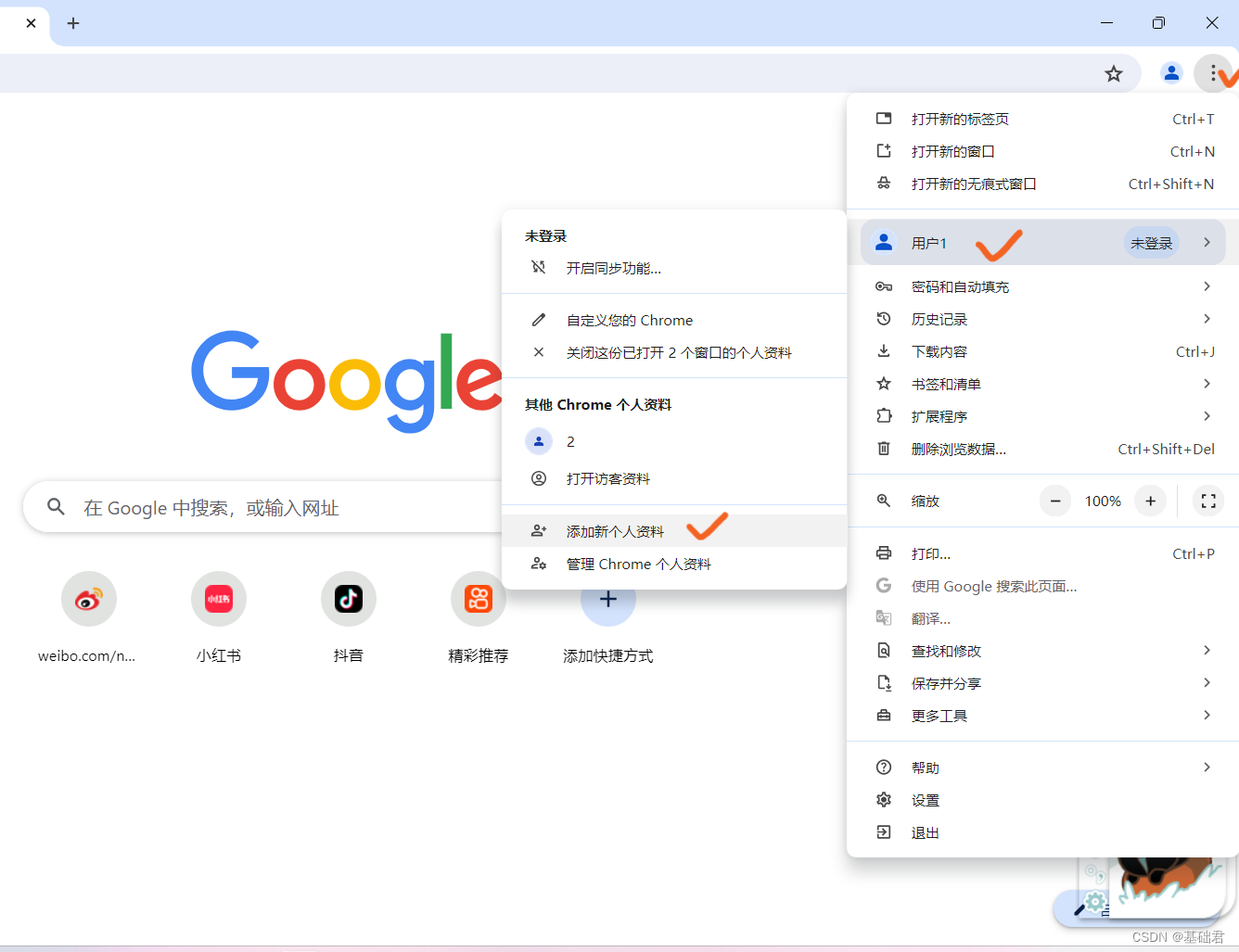Click the 密码和自动填充 key icon
Image resolution: width=1239 pixels, height=952 pixels.
click(x=884, y=286)
